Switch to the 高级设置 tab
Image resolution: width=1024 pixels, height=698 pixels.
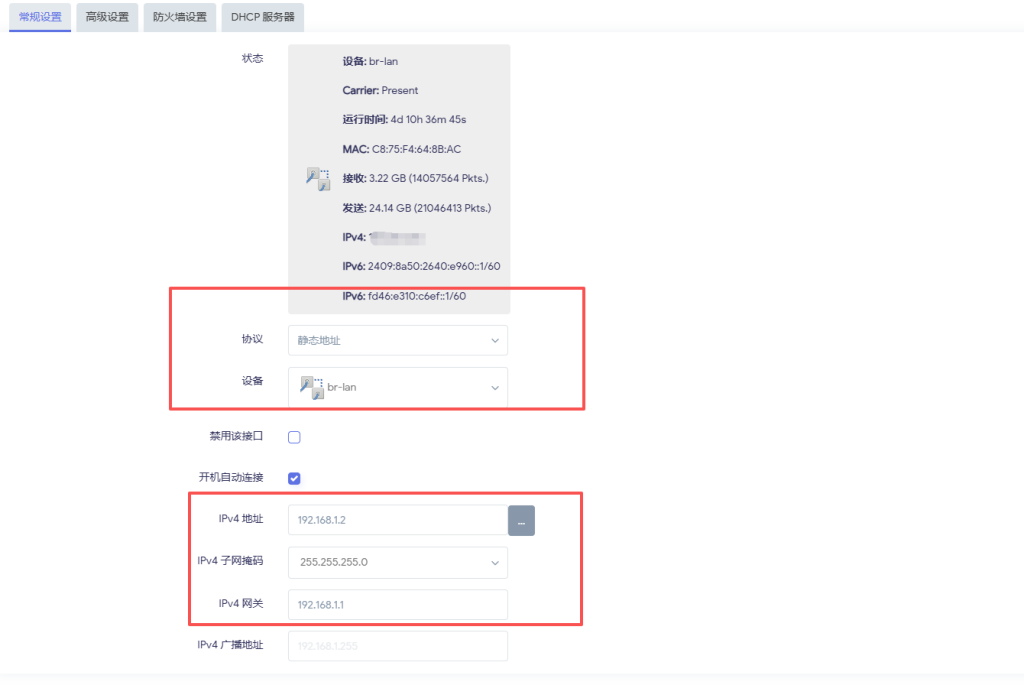coord(106,17)
